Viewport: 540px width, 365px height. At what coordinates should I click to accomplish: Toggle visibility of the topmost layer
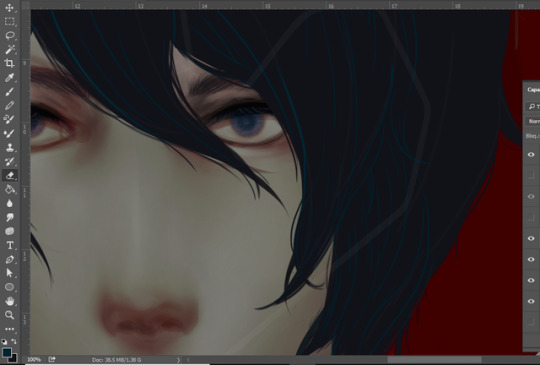point(531,155)
